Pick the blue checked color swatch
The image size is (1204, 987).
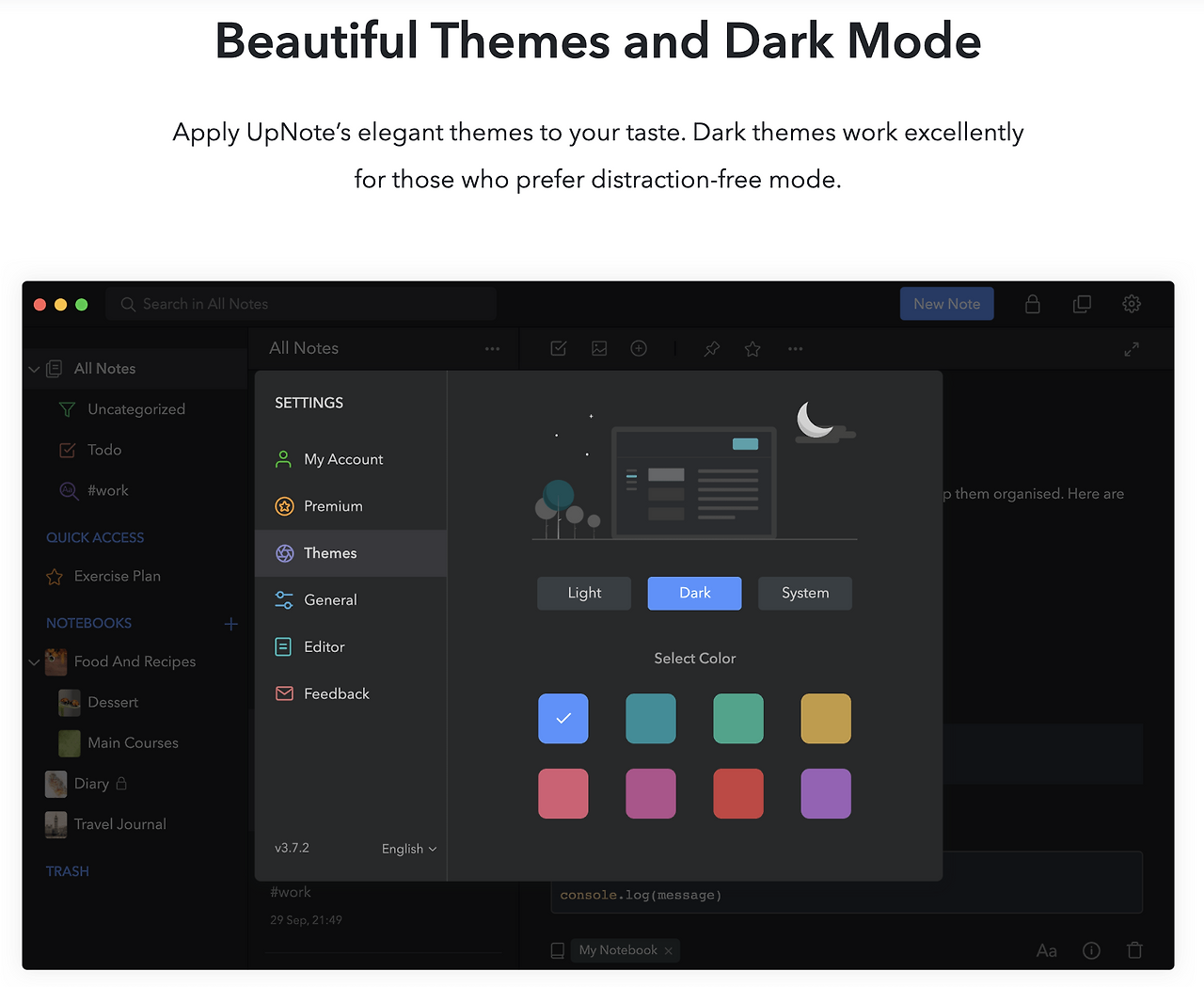pos(563,719)
